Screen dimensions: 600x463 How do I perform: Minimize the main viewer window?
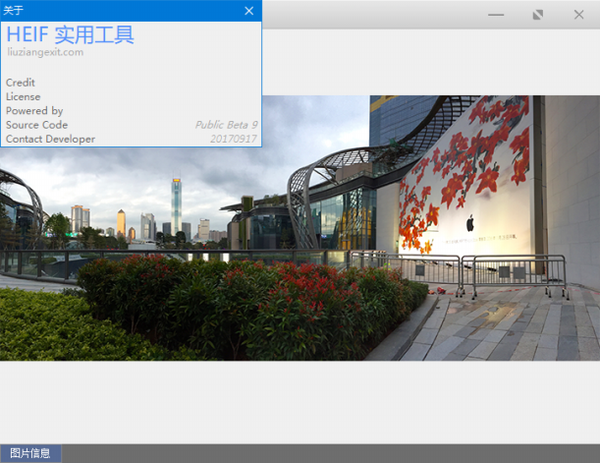496,15
